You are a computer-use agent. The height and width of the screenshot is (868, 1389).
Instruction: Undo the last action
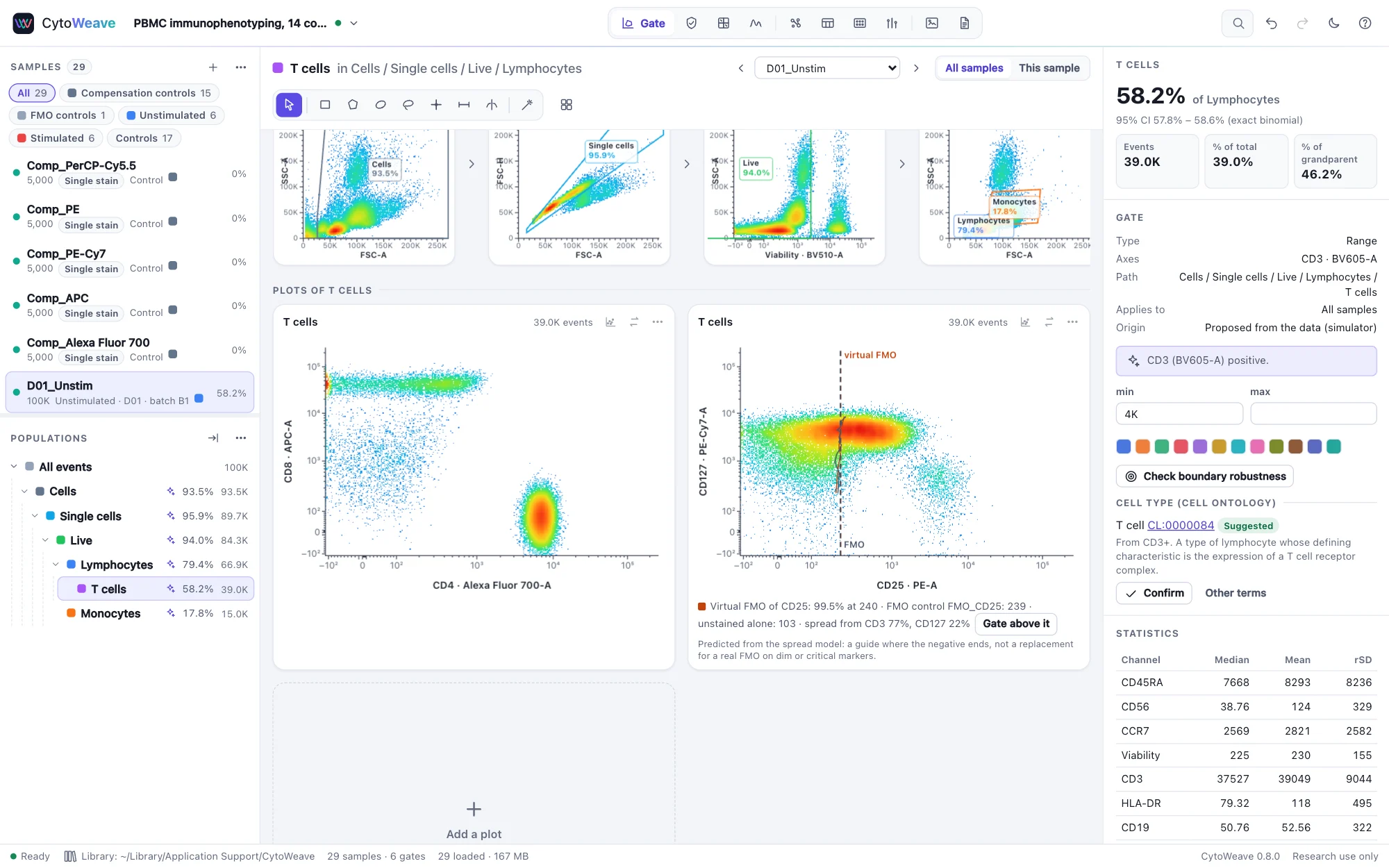pos(1271,23)
